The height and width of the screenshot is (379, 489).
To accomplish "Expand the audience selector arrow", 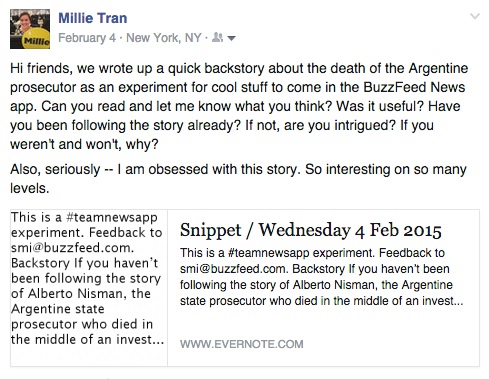I will (231, 39).
